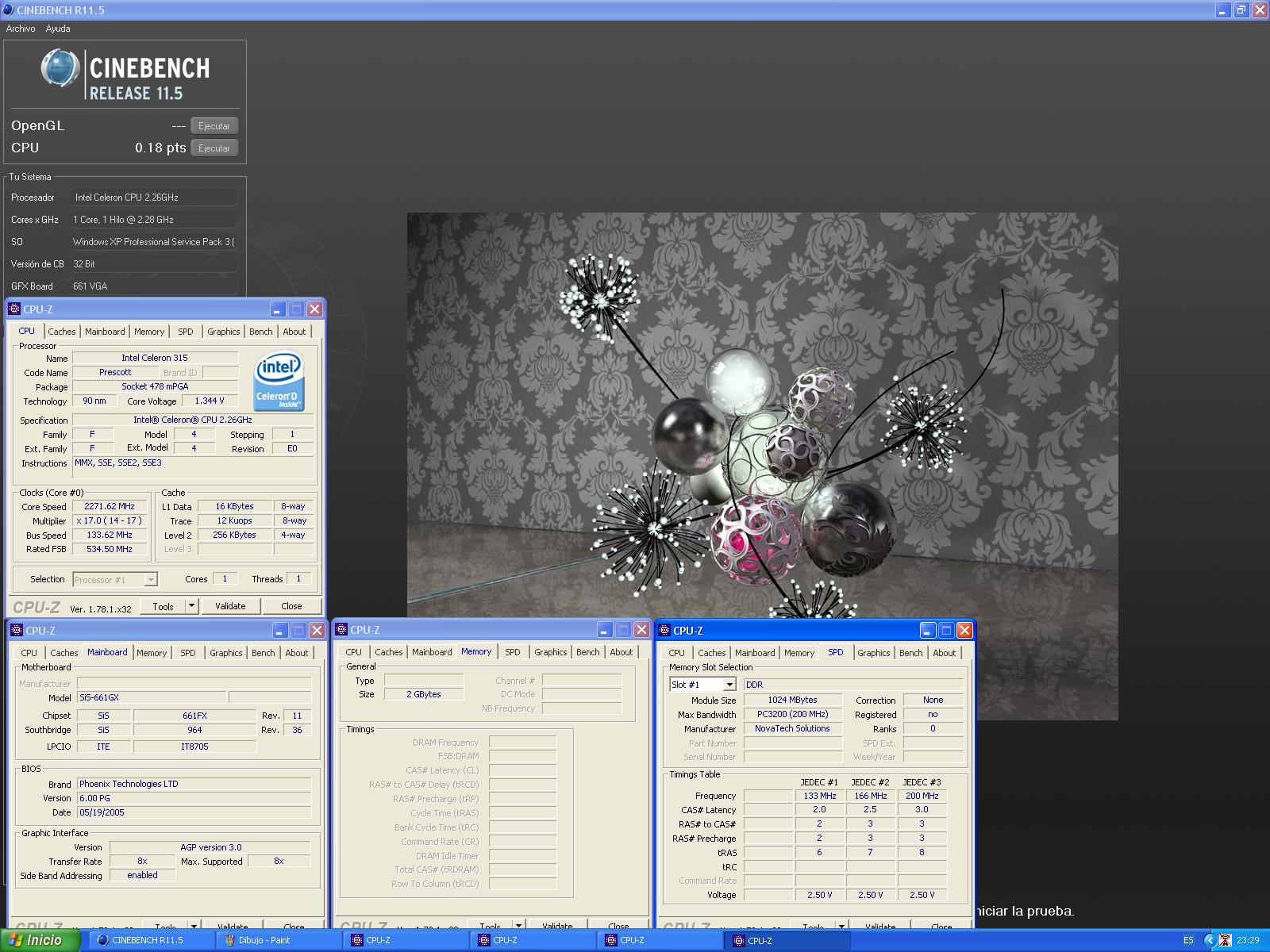Click Rated FSB value 534.50 MHz
This screenshot has width=1270, height=952.
click(110, 549)
